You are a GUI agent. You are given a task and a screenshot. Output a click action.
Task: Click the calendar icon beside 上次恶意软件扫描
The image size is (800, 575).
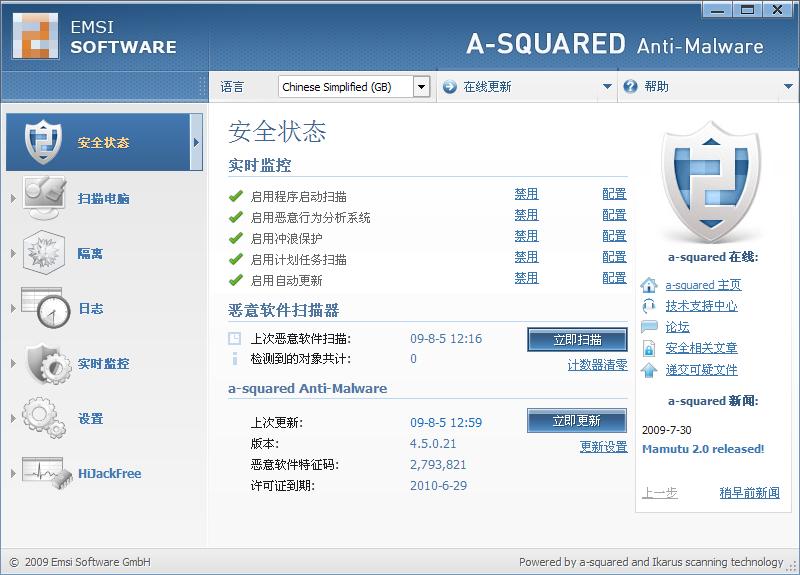click(x=235, y=338)
